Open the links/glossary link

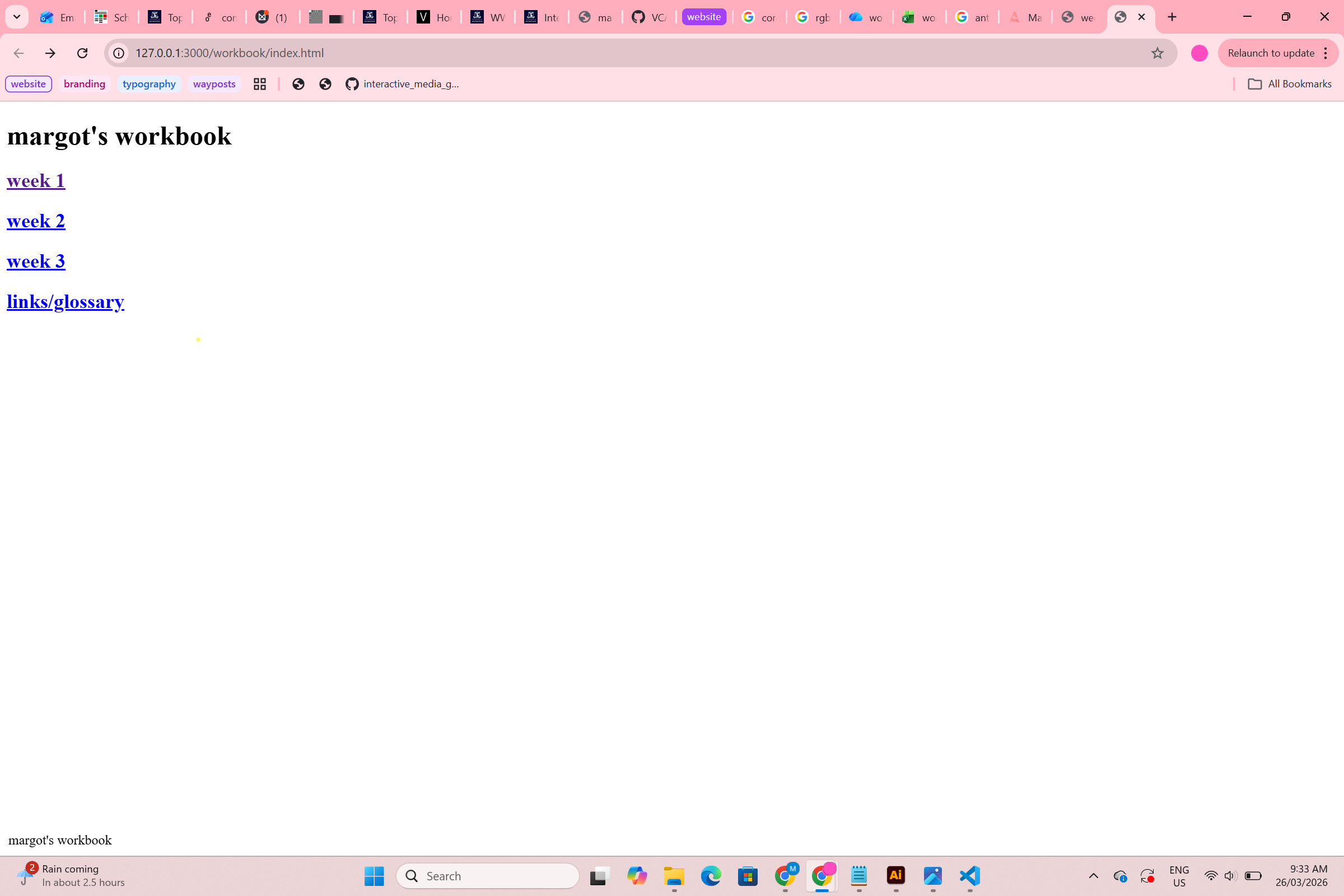[x=65, y=302]
